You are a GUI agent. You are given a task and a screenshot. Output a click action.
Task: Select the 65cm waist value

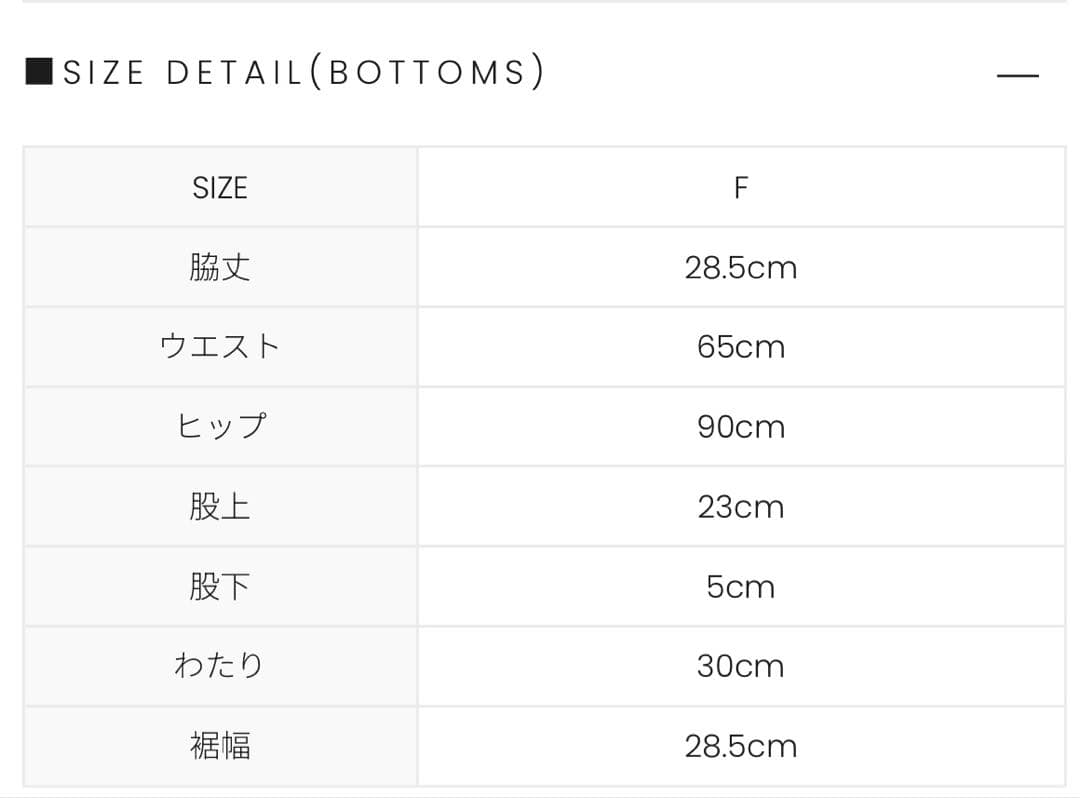point(741,347)
